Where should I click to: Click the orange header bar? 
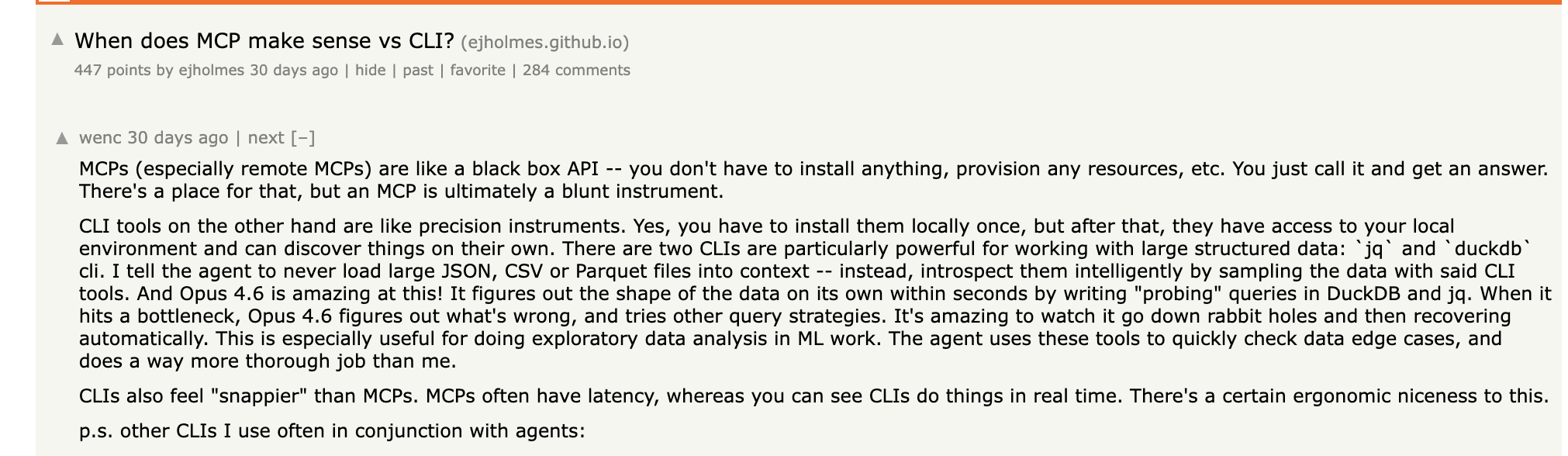click(775, 2)
